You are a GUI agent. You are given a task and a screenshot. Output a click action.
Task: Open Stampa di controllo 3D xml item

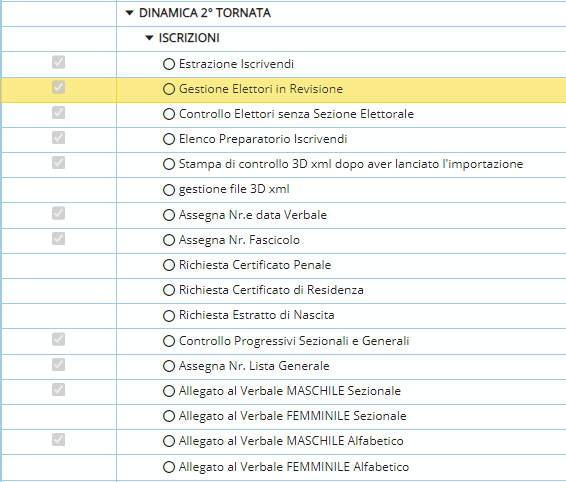(x=351, y=164)
